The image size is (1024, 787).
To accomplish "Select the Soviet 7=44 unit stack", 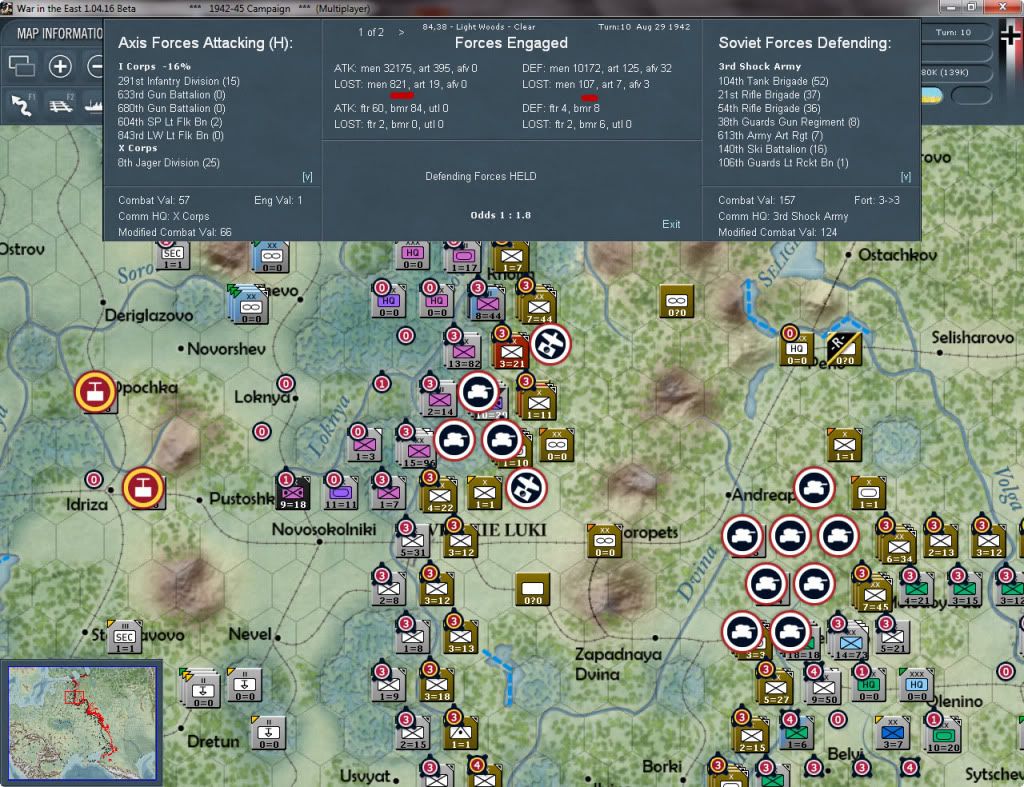I will click(538, 305).
